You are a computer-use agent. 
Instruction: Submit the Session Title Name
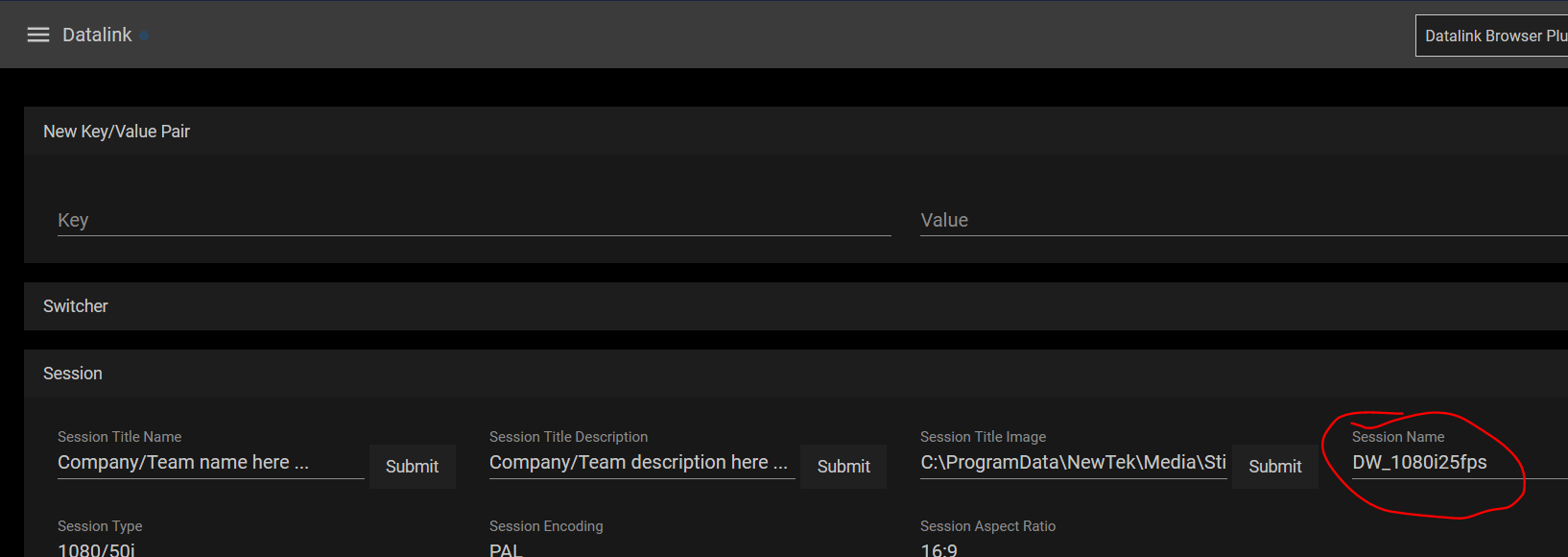412,467
